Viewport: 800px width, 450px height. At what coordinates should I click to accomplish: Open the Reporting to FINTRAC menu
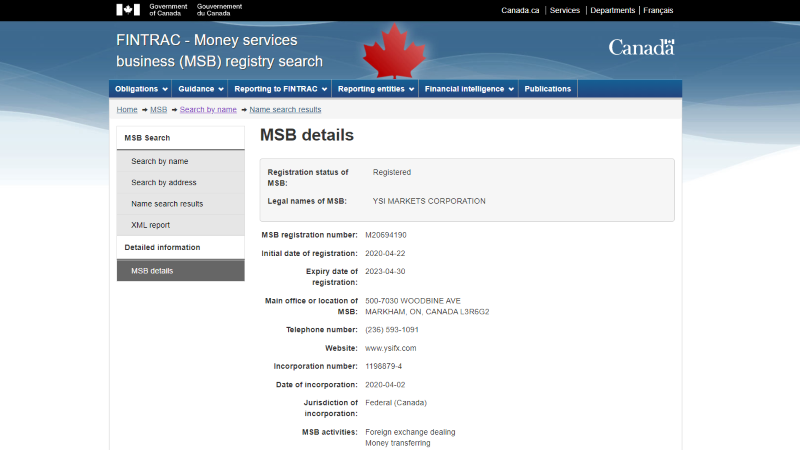click(280, 89)
